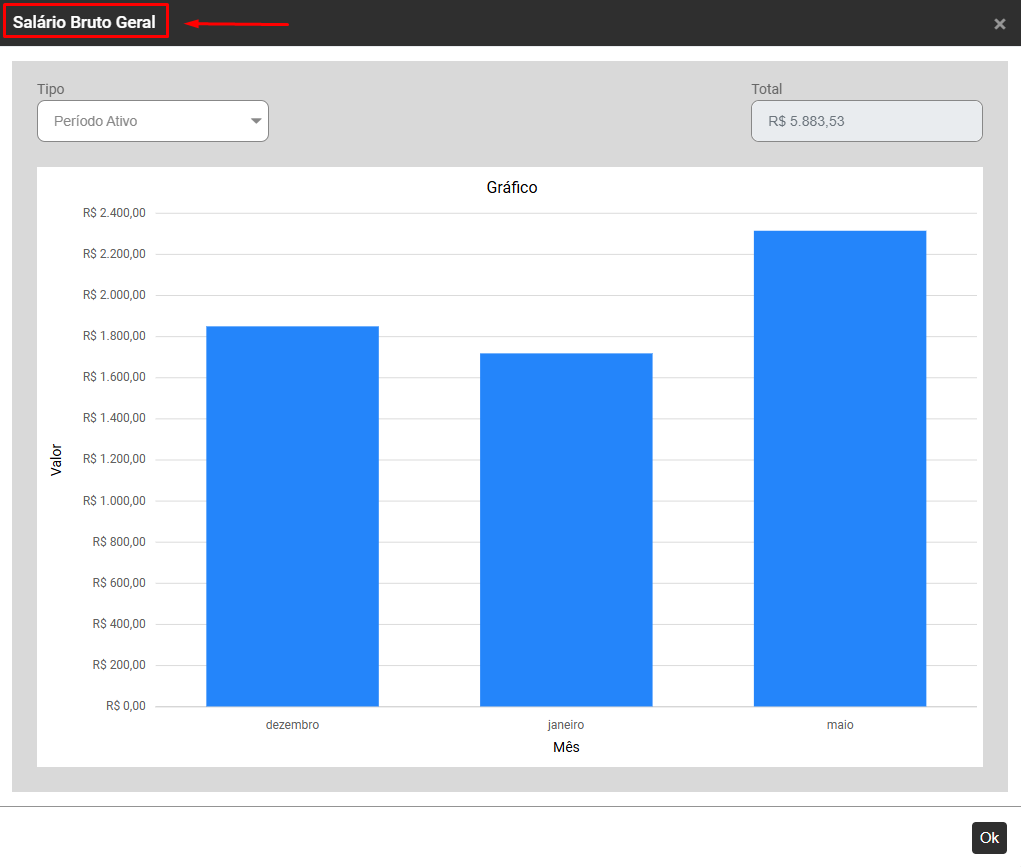Image resolution: width=1021 pixels, height=867 pixels.
Task: Click the Tipo field label
Action: (51, 89)
